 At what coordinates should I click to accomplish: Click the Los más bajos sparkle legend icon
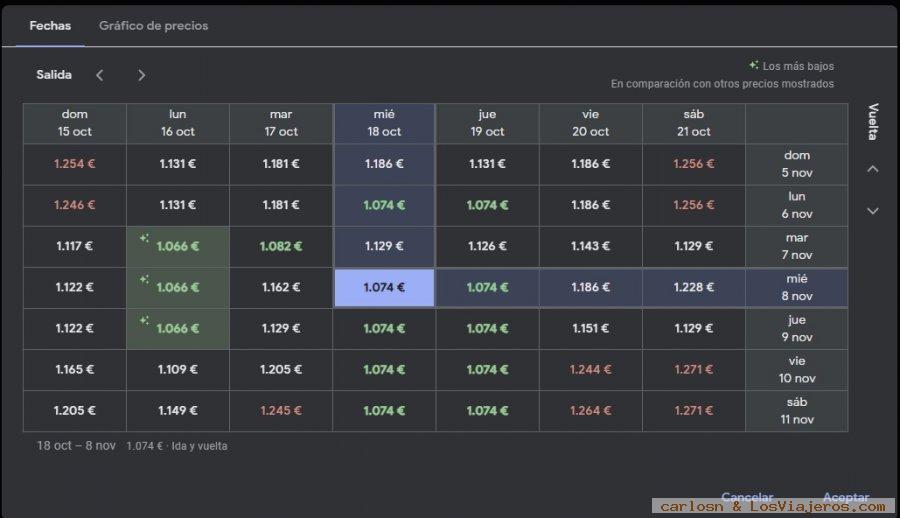click(x=754, y=65)
